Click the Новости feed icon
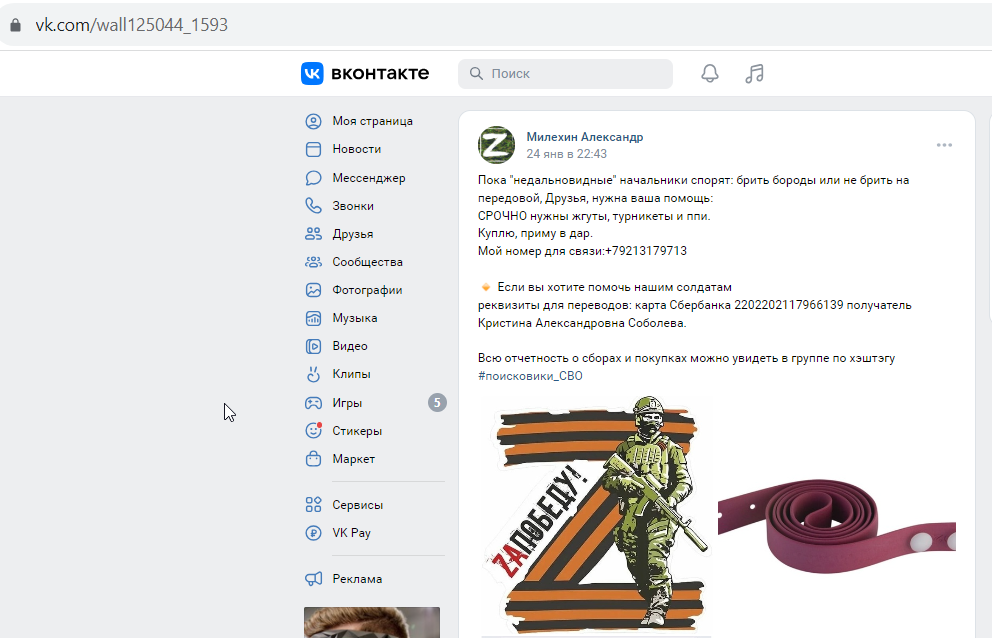This screenshot has width=992, height=638. pyautogui.click(x=313, y=149)
